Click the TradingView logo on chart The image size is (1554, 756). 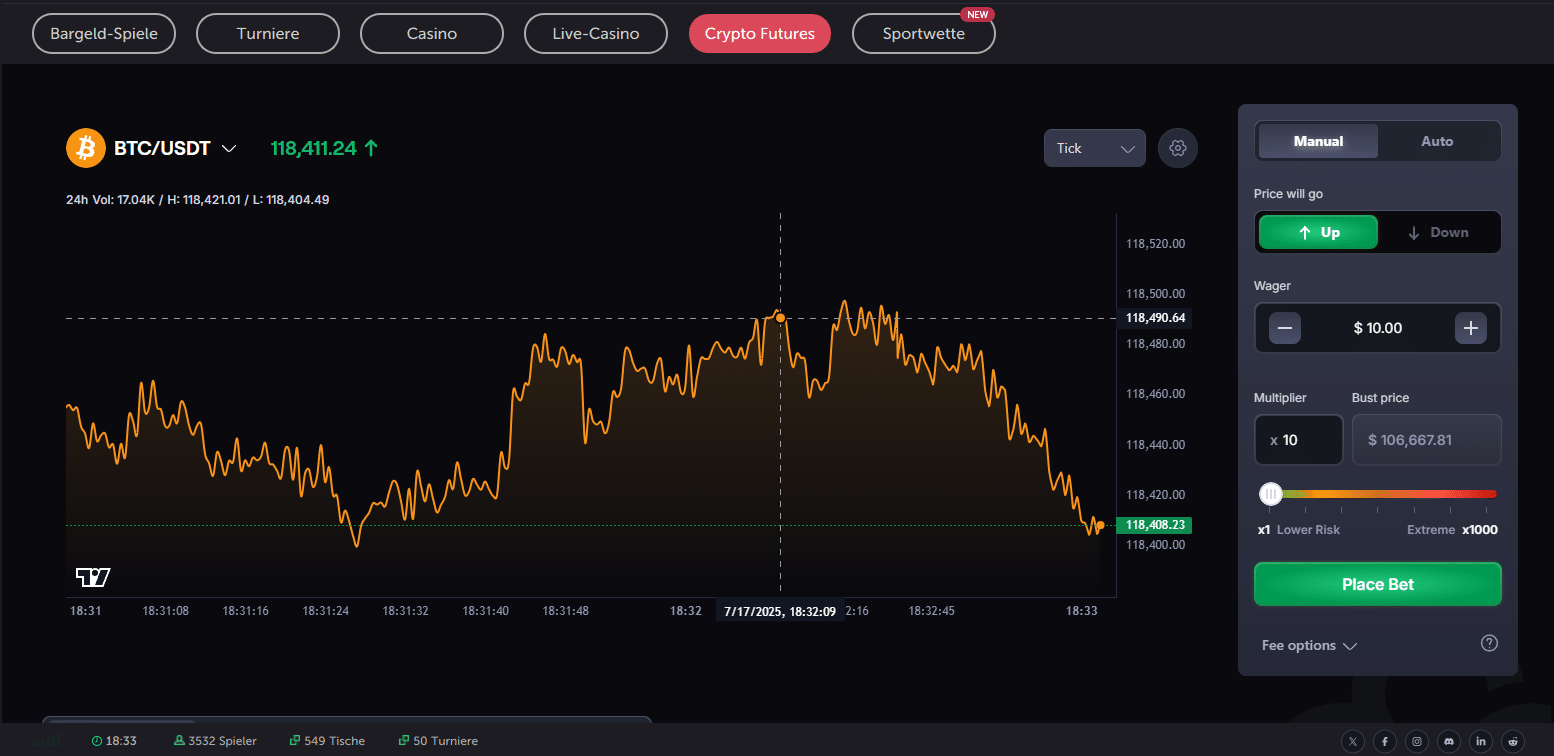[x=93, y=577]
